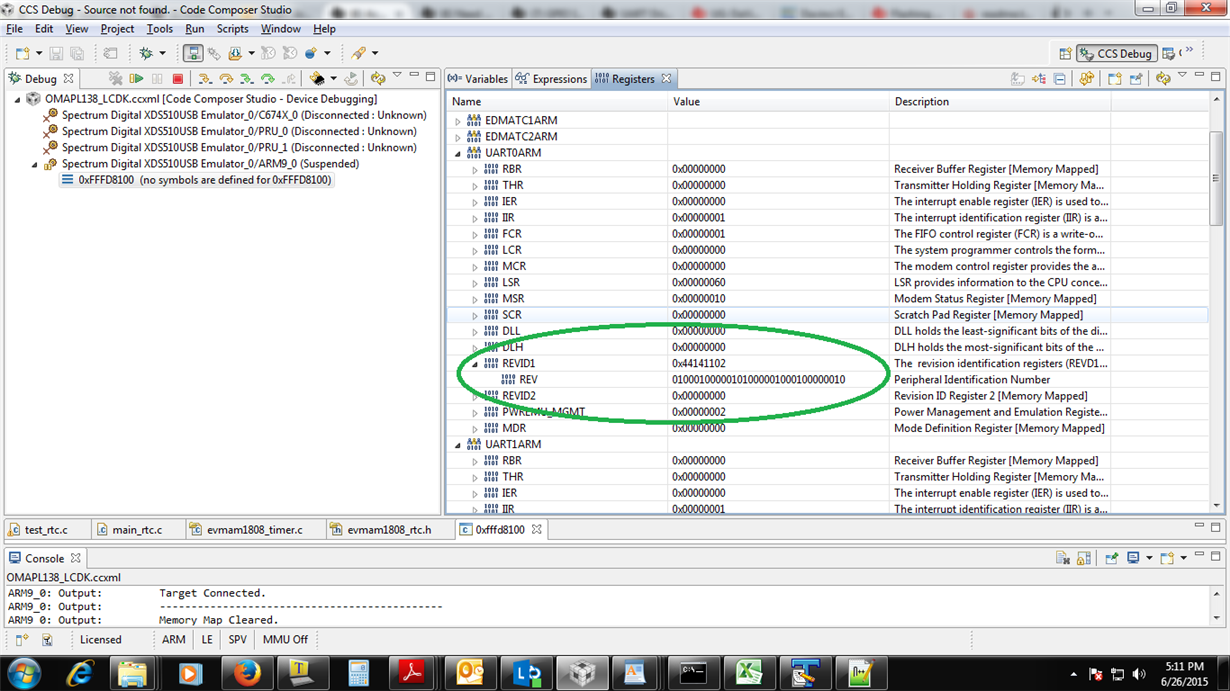The image size is (1230, 691).
Task: Click the CPU Reset chip icon
Action: pyautogui.click(x=317, y=78)
